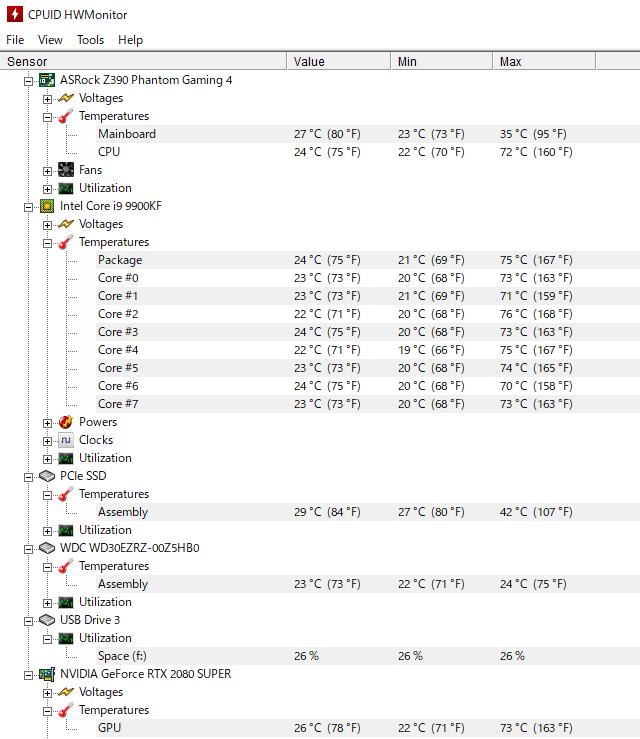This screenshot has width=640, height=739.
Task: Click the NVIDIA GeForce graphics card icon
Action: point(47,674)
